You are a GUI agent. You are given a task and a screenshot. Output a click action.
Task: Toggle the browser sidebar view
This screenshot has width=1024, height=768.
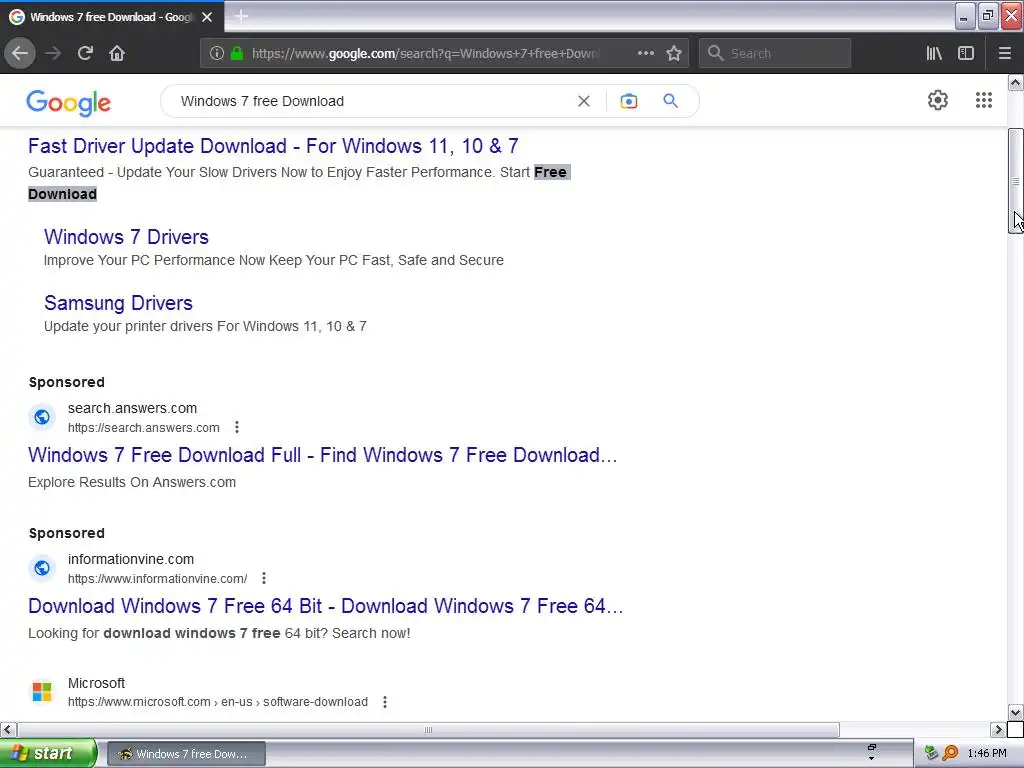point(966,53)
